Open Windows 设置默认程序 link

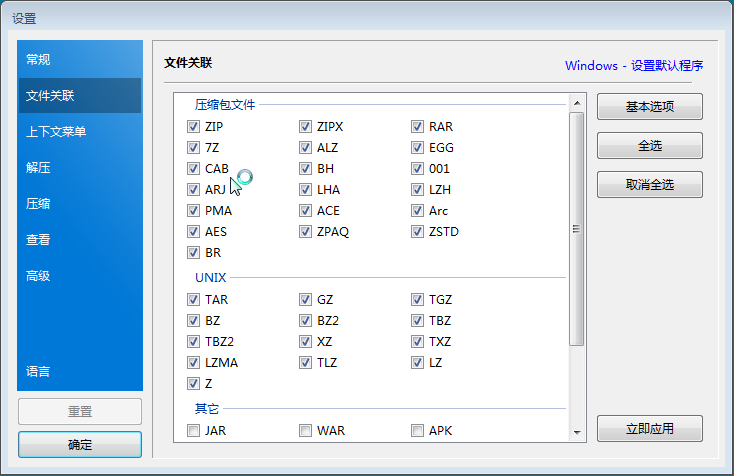coord(633,66)
